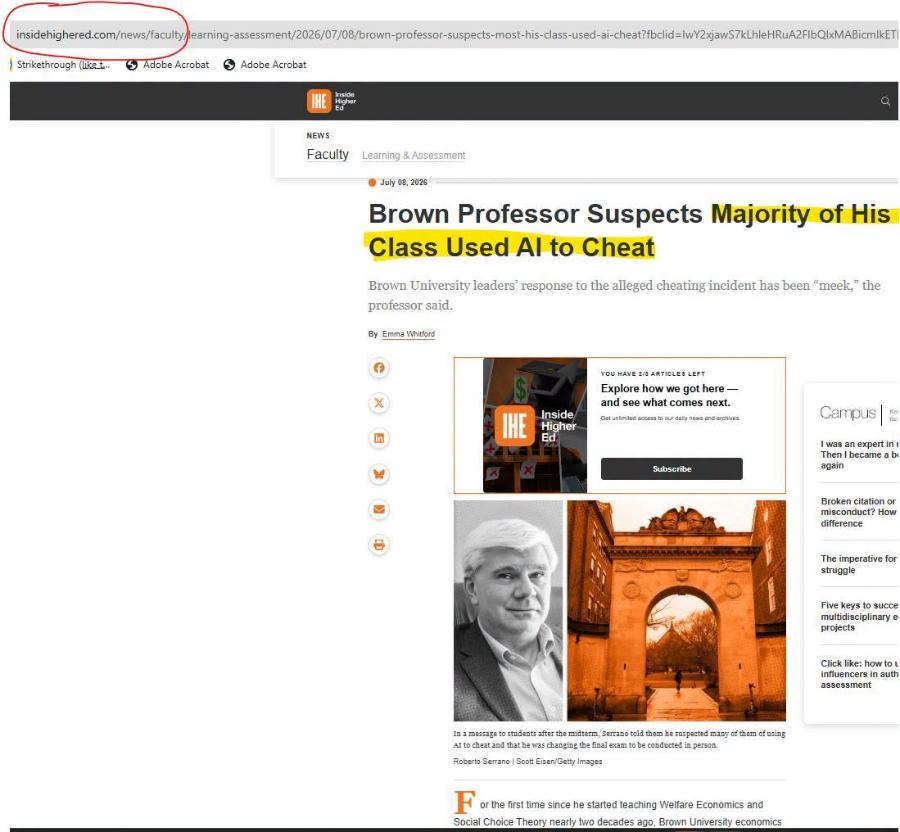Go to the Faculty section
The width and height of the screenshot is (900, 832).
327,154
